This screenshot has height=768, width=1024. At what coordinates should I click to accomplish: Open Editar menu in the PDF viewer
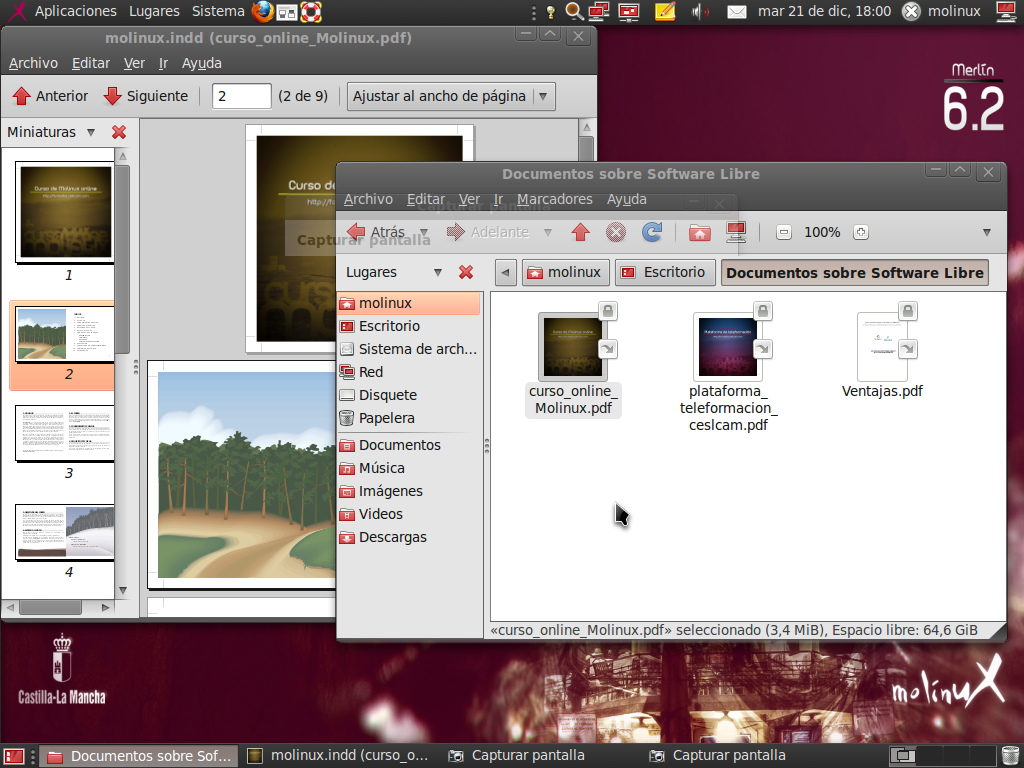click(91, 63)
